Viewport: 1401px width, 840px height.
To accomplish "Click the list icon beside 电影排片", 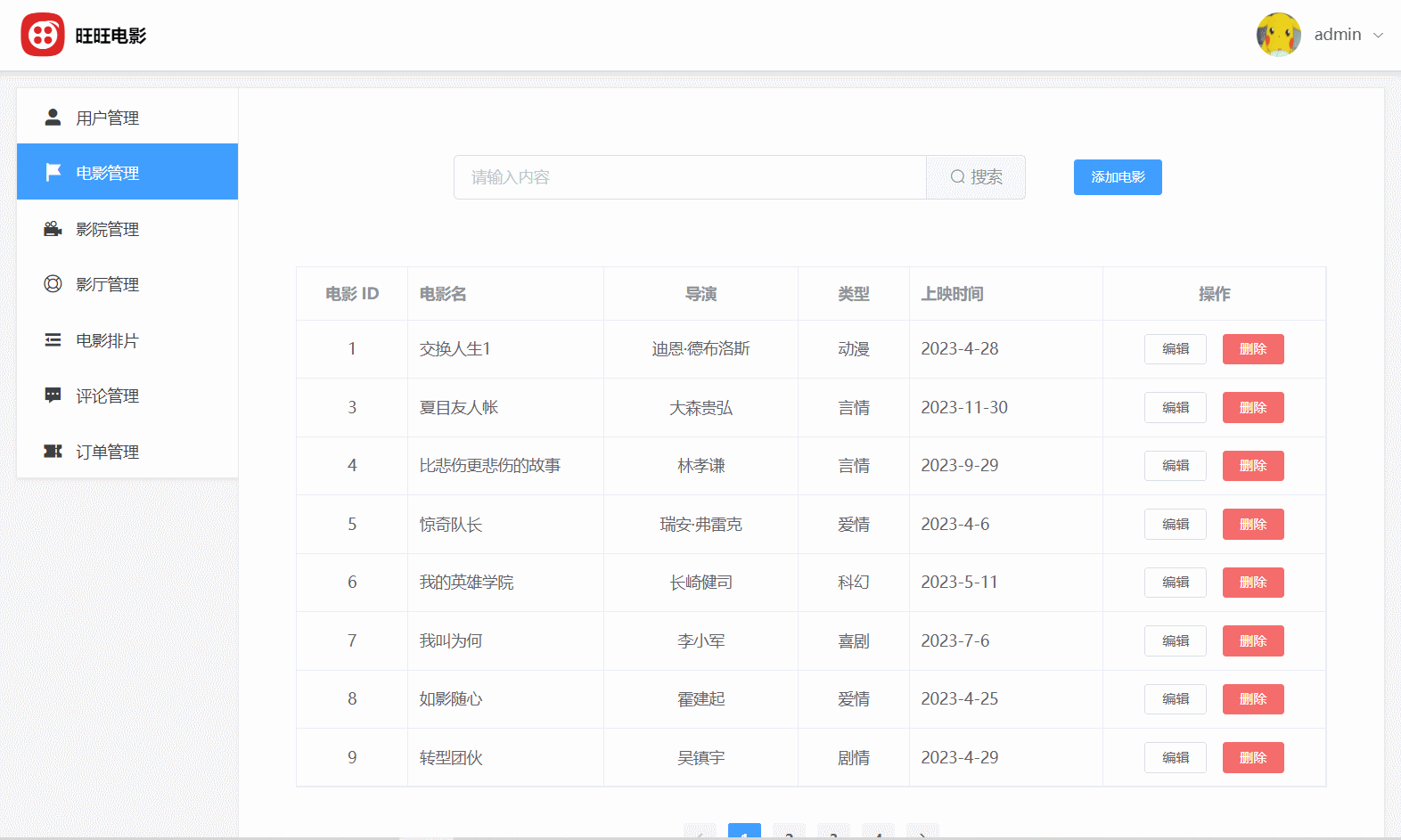I will (53, 340).
